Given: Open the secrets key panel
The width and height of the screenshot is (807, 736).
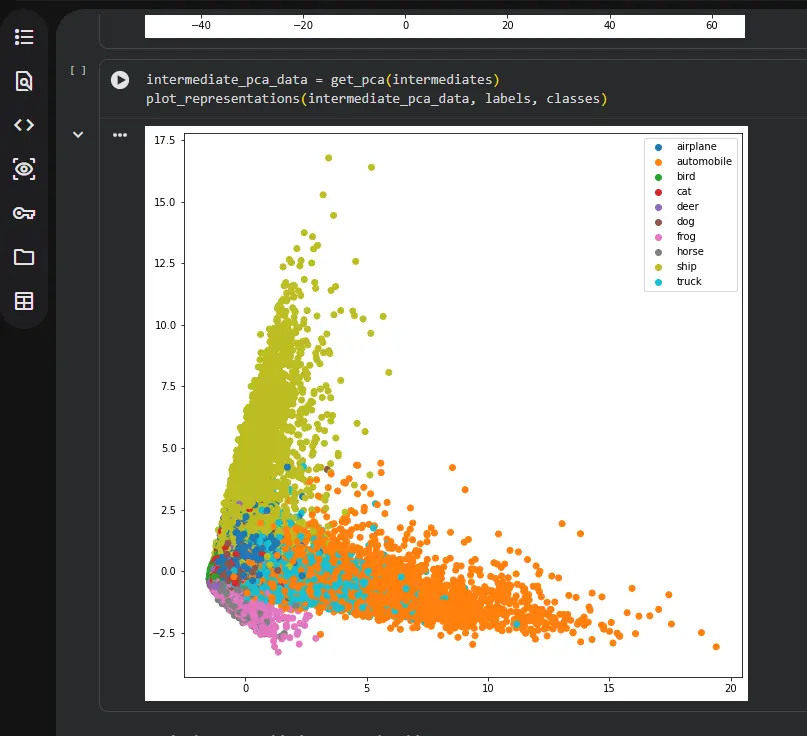Looking at the screenshot, I should 24,213.
